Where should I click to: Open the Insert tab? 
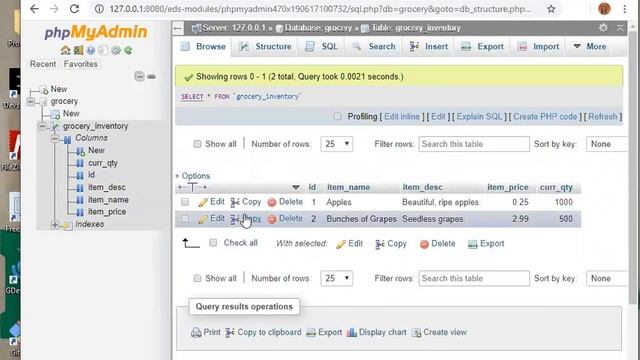click(429, 47)
